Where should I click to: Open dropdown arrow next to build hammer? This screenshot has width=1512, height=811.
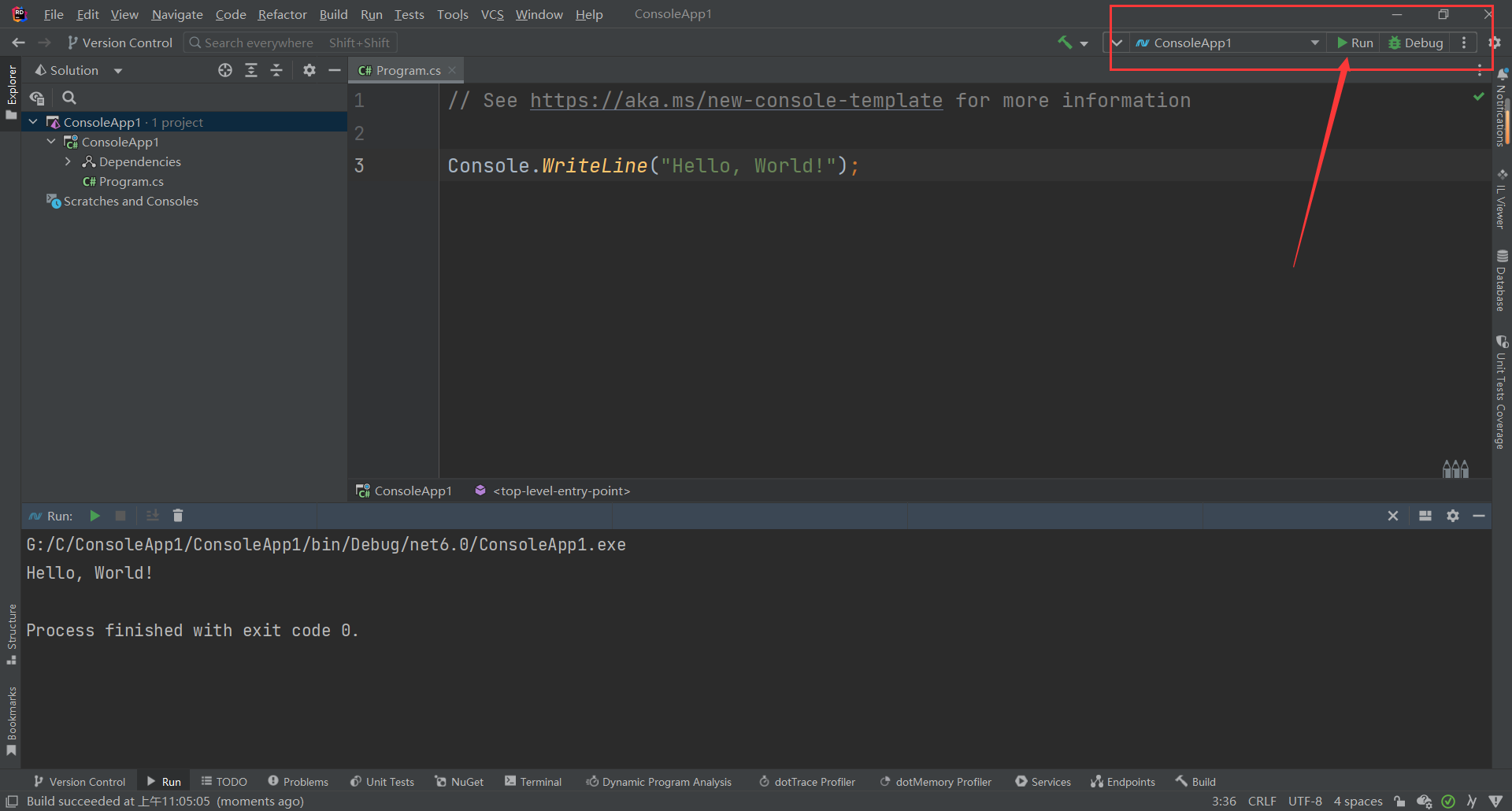coord(1084,43)
